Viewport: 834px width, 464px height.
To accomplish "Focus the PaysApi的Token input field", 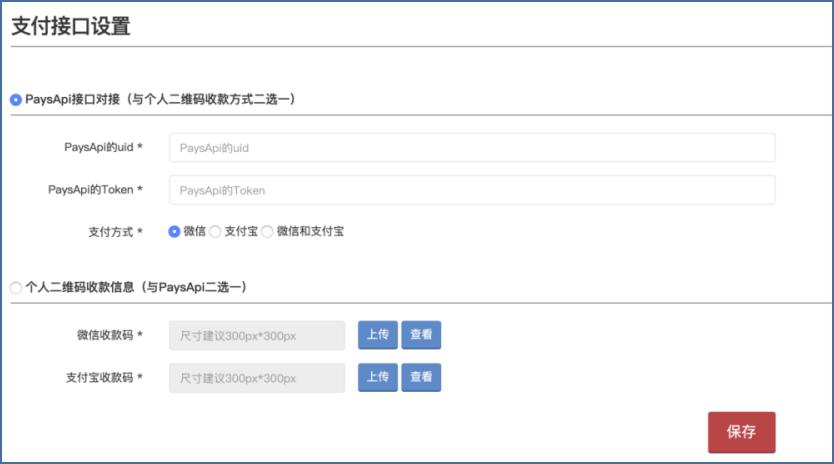I will click(472, 190).
